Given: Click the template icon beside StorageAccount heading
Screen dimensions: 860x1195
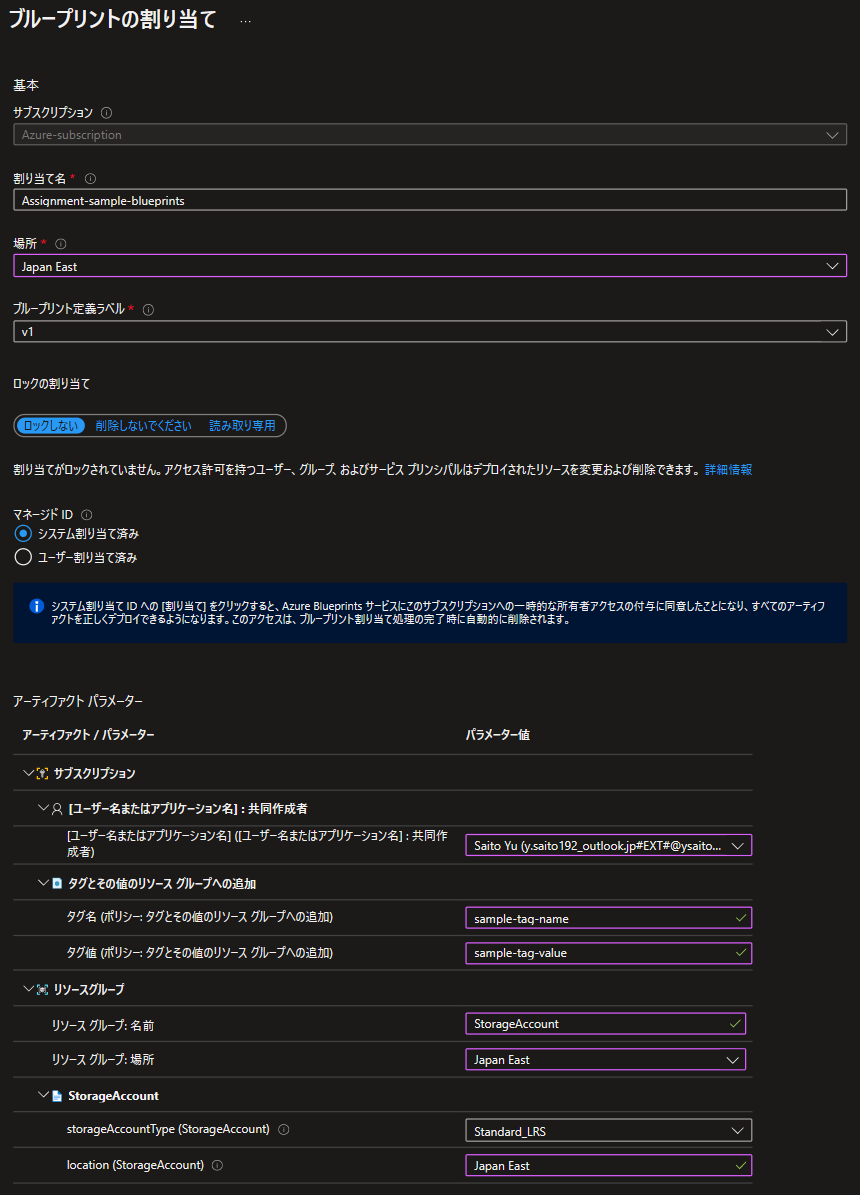Looking at the screenshot, I should [57, 1096].
